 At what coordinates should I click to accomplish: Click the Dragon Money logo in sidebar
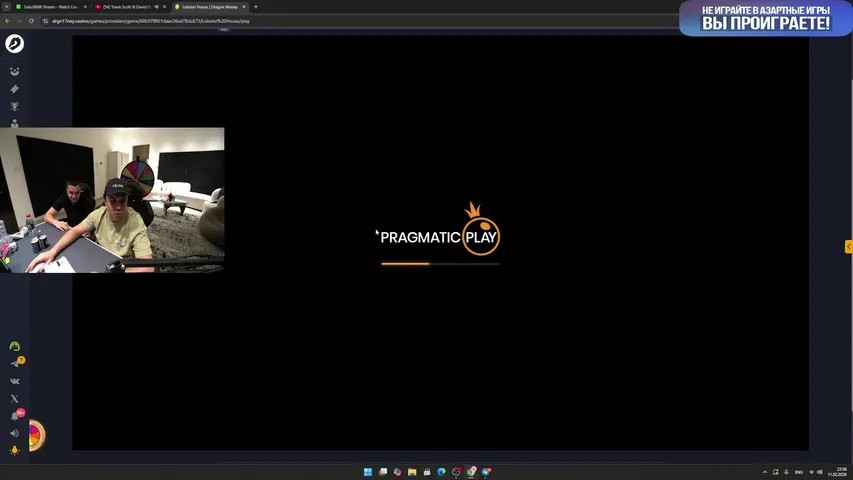tap(14, 44)
